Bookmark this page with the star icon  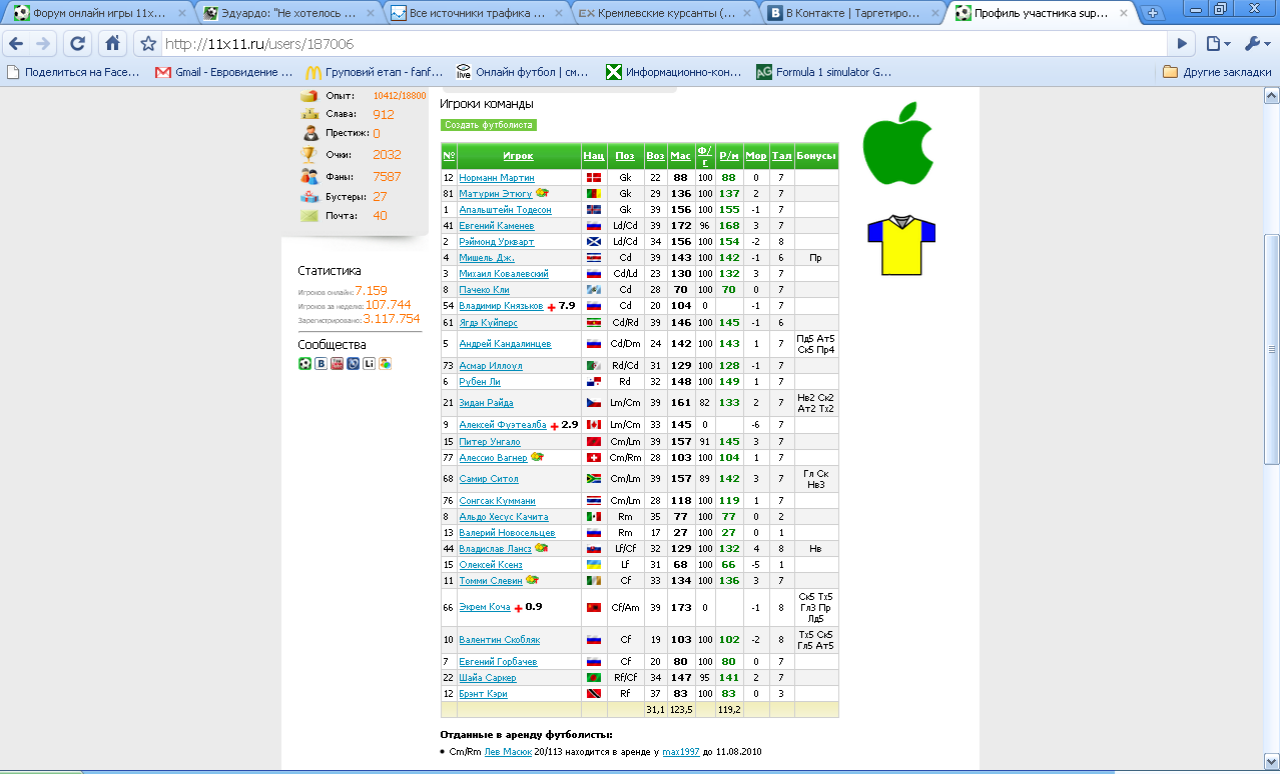click(x=148, y=44)
